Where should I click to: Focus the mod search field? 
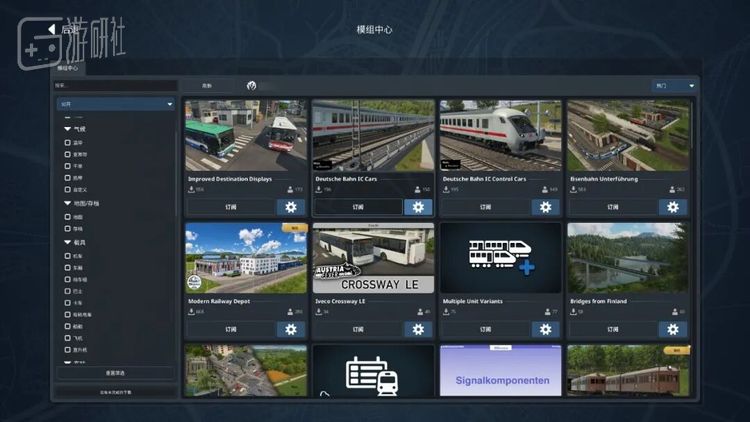click(x=115, y=86)
